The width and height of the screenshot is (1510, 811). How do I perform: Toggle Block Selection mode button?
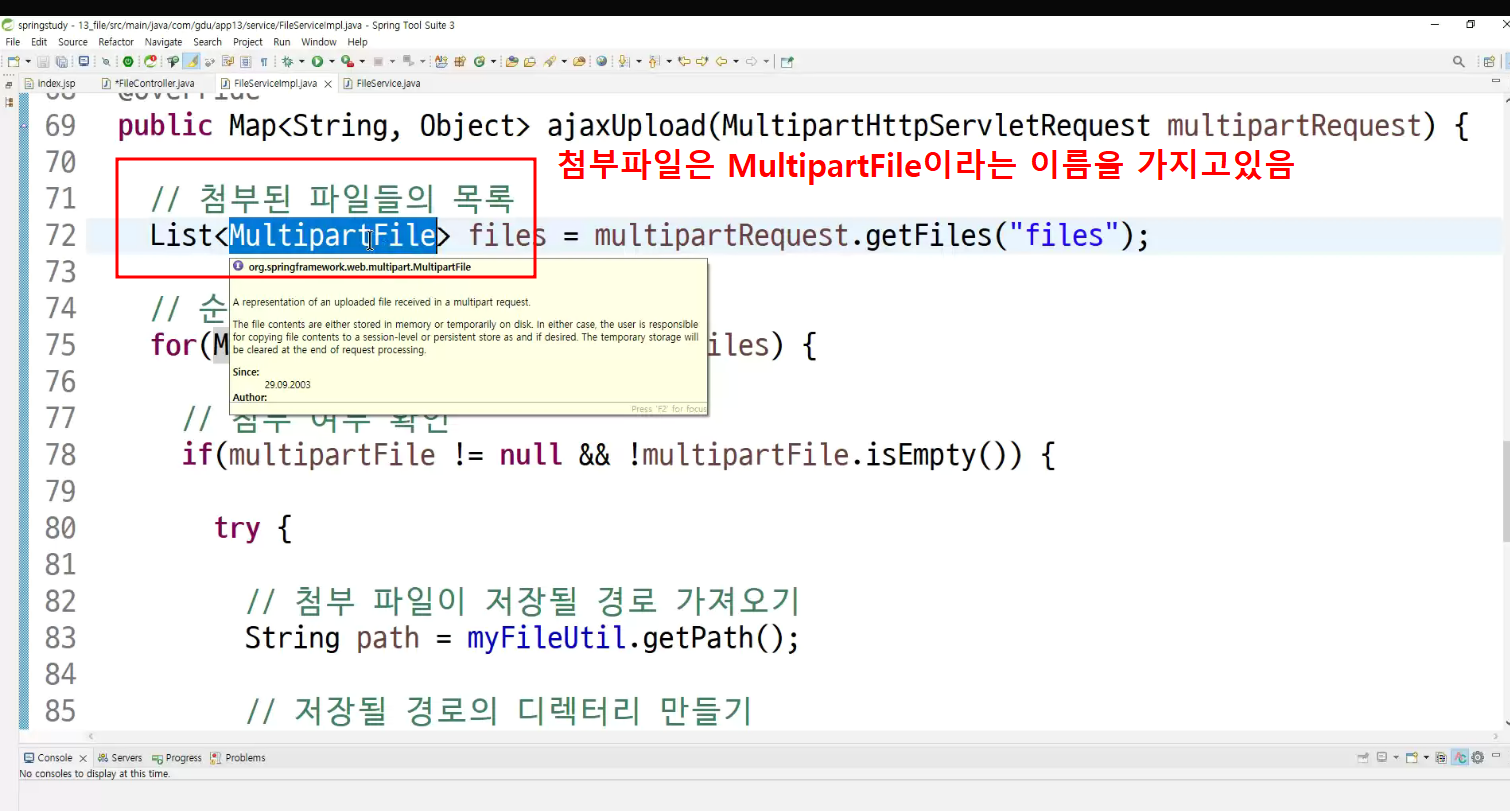click(x=245, y=61)
